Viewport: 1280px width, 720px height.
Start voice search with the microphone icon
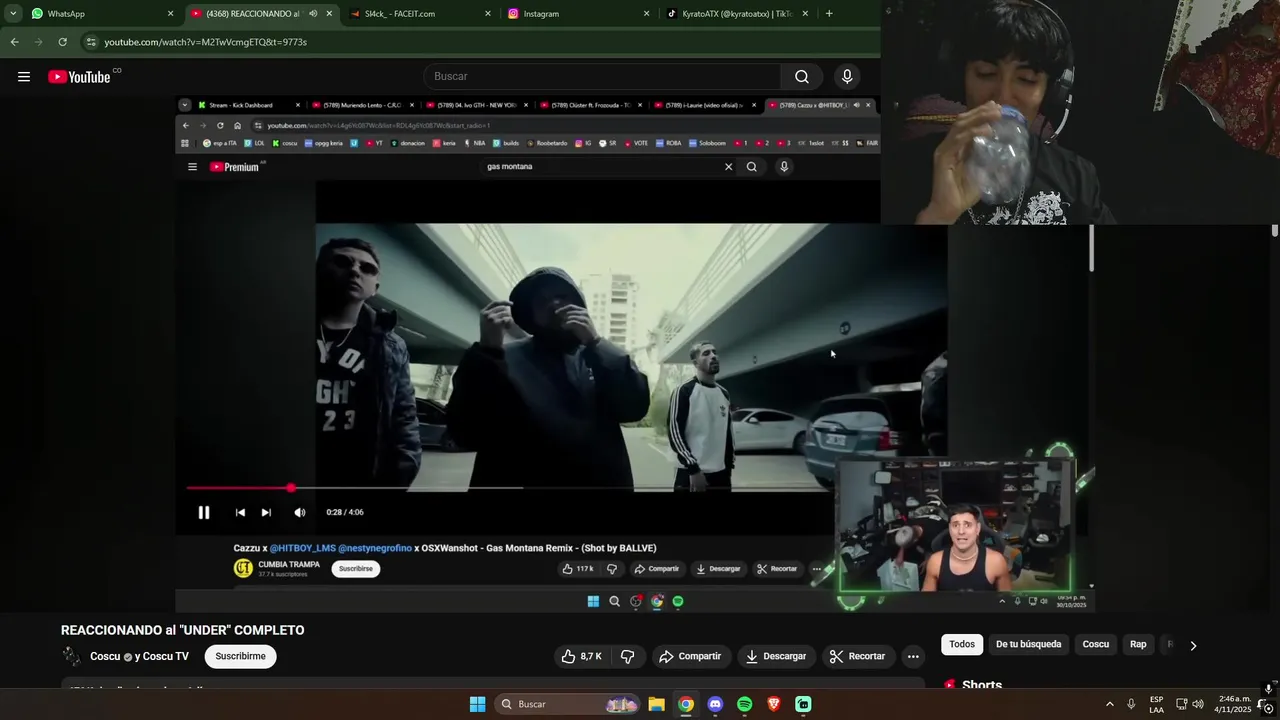[847, 76]
